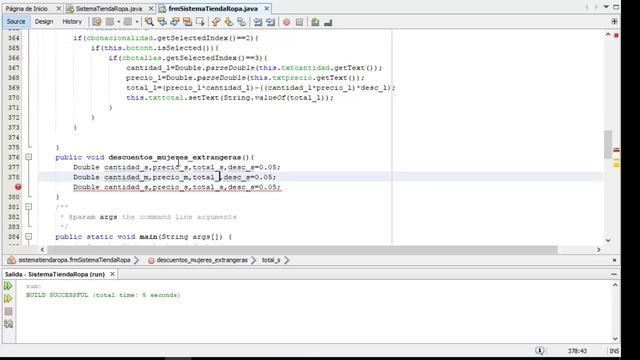This screenshot has width=640, height=360.
Task: Click the editor horizontal scrollbar
Action: 302,249
